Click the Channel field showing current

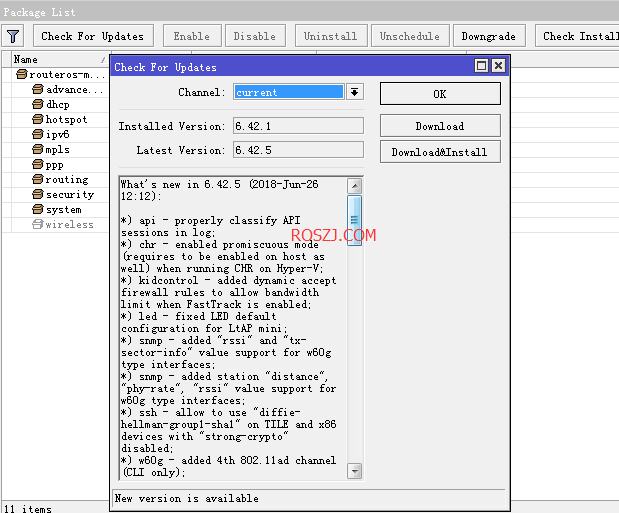point(289,92)
